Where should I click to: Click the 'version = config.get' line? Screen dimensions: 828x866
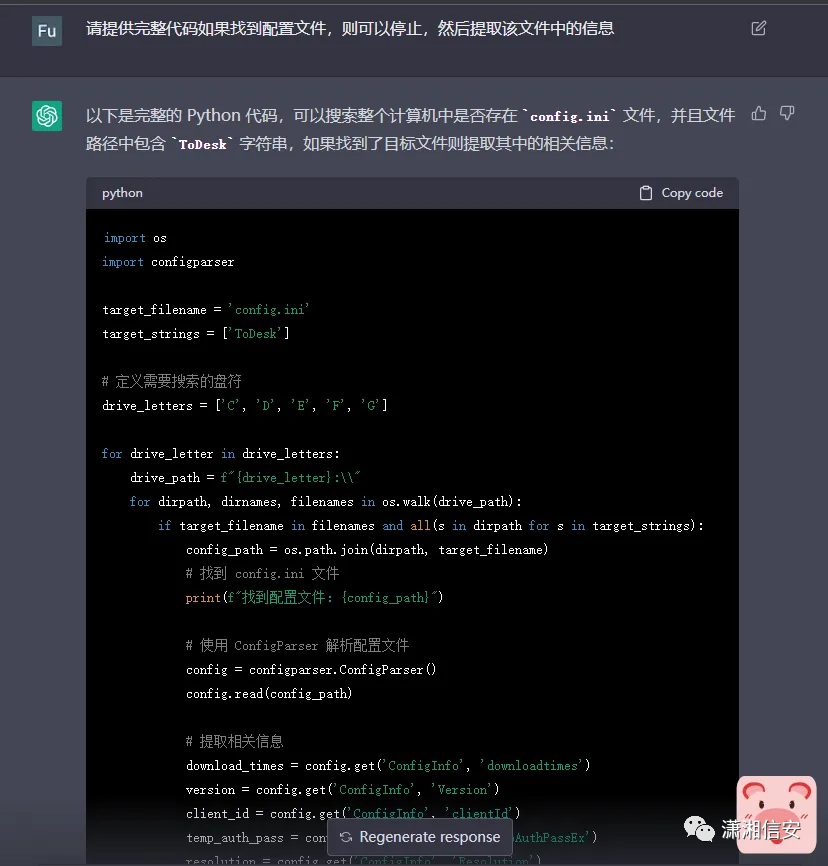point(342,790)
